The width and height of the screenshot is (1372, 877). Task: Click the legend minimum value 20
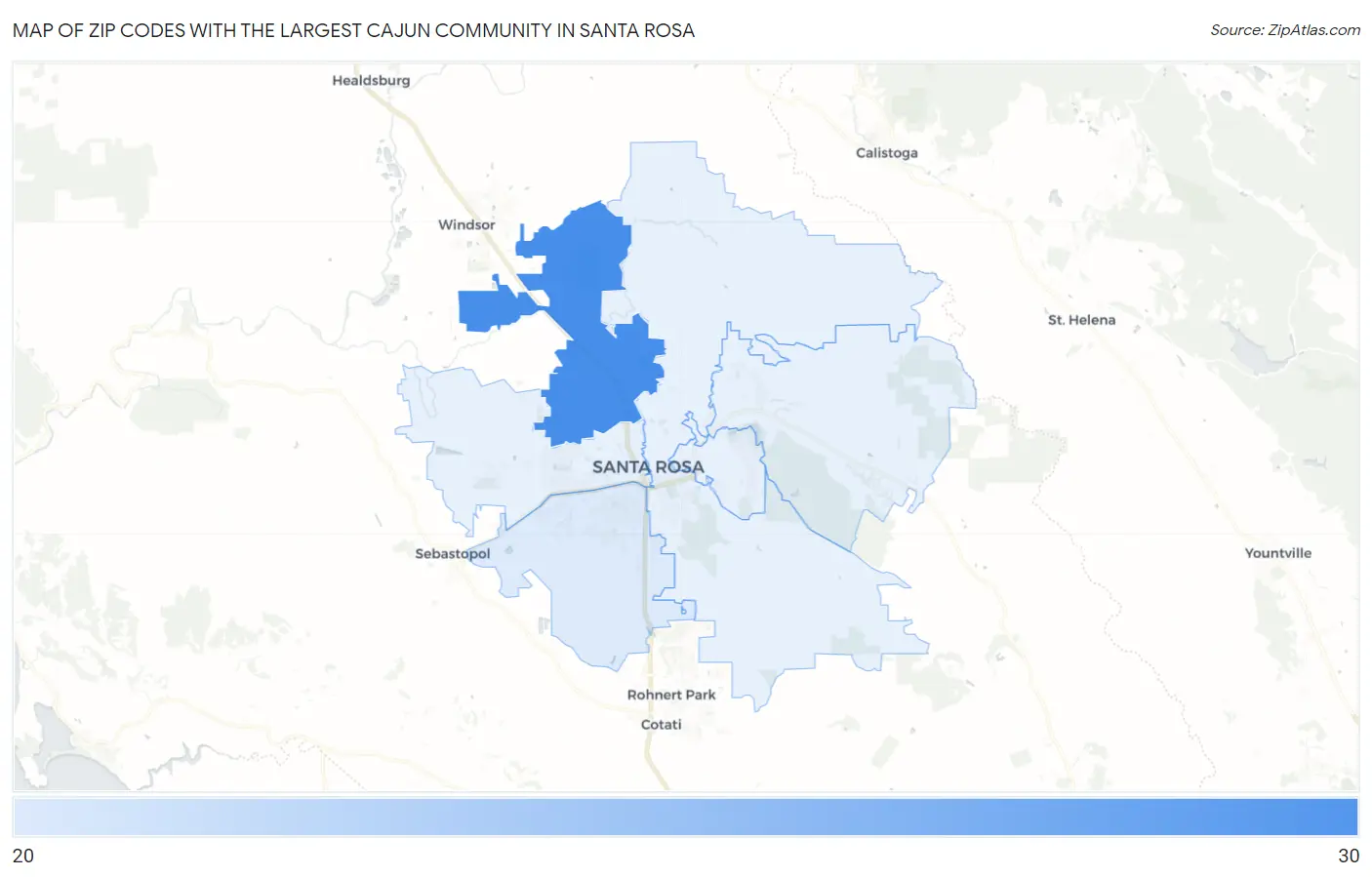coord(23,856)
